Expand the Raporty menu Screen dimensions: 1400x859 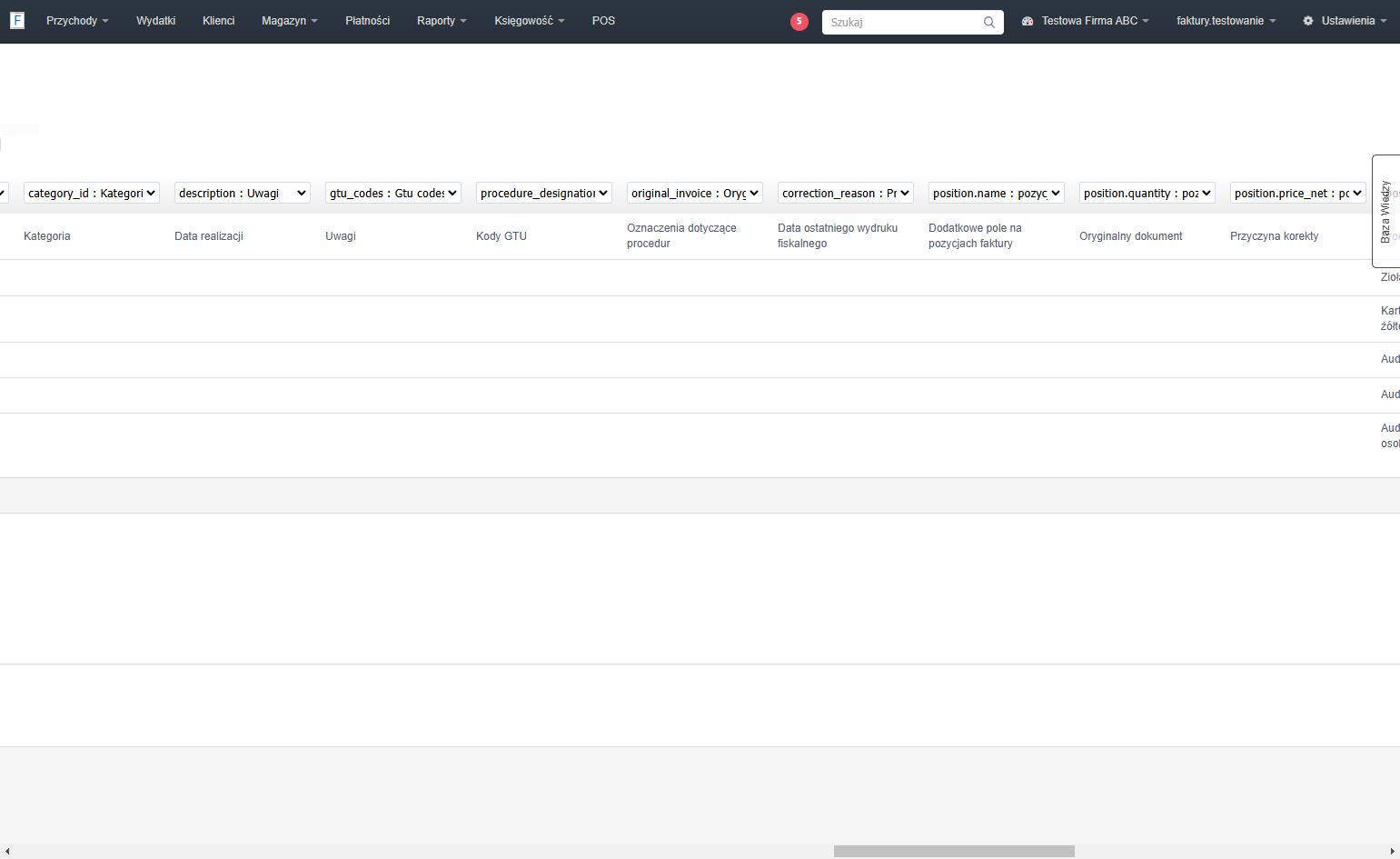tap(442, 21)
